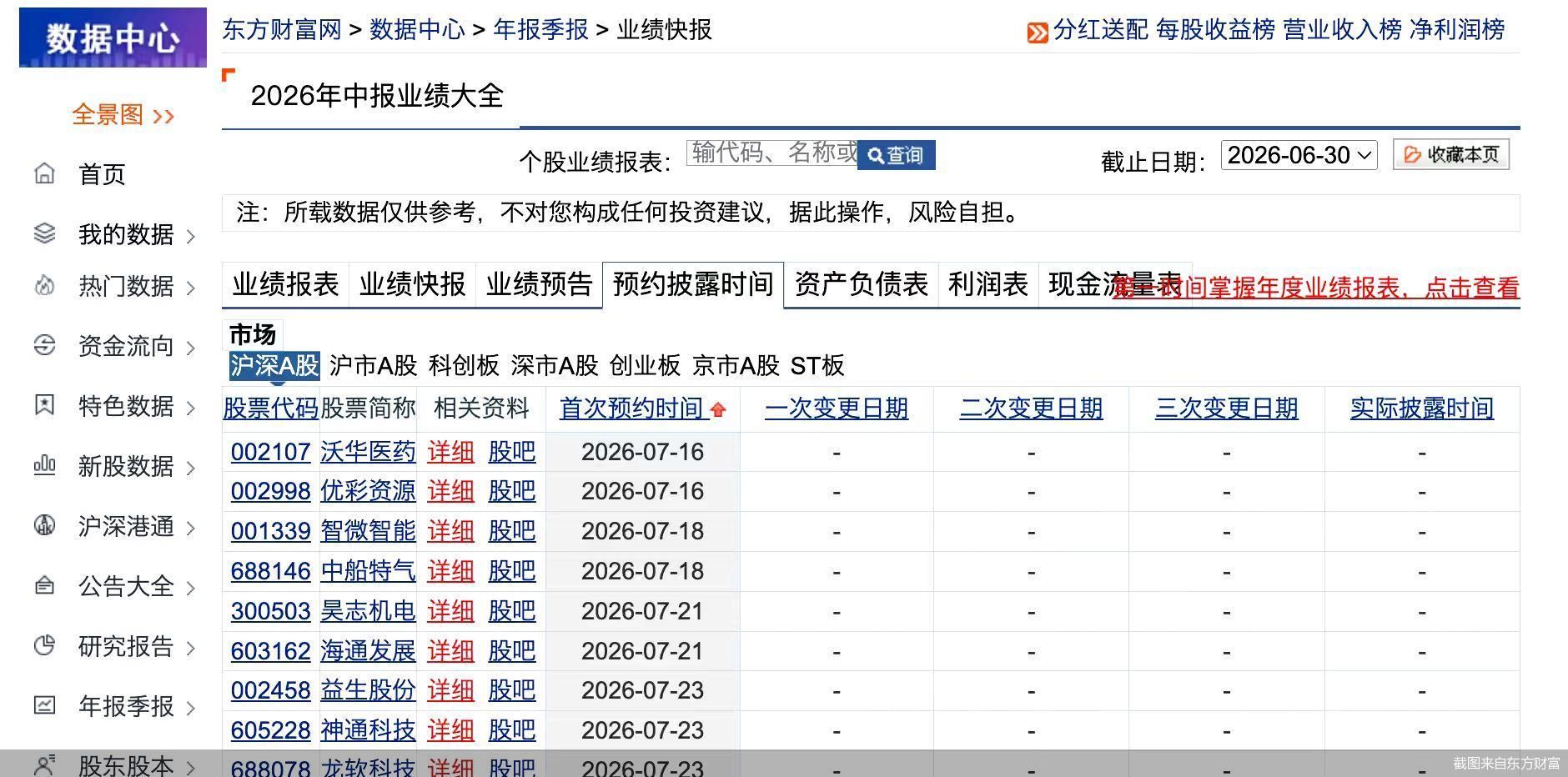Expand the 沪深港通 sidebar chevron
1568x777 pixels.
pyautogui.click(x=190, y=529)
